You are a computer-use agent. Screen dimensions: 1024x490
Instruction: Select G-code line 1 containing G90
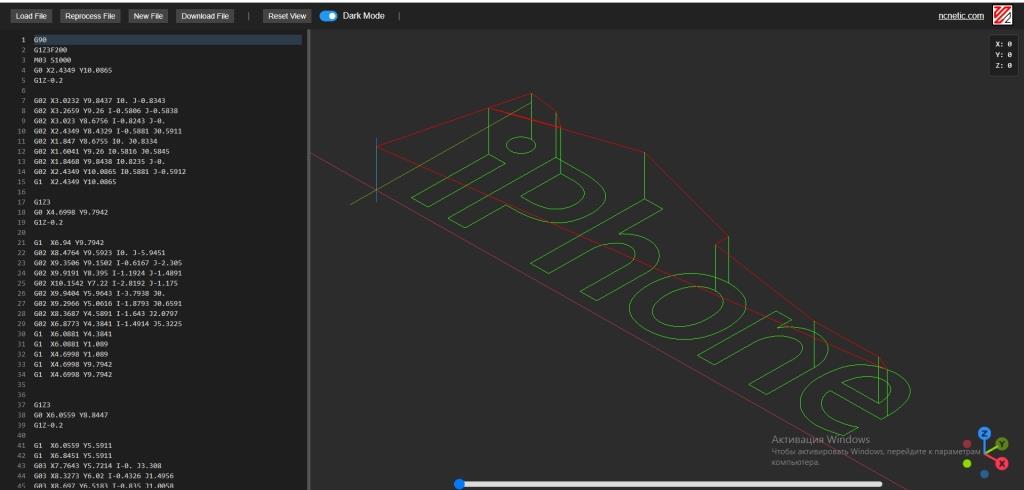(40, 40)
